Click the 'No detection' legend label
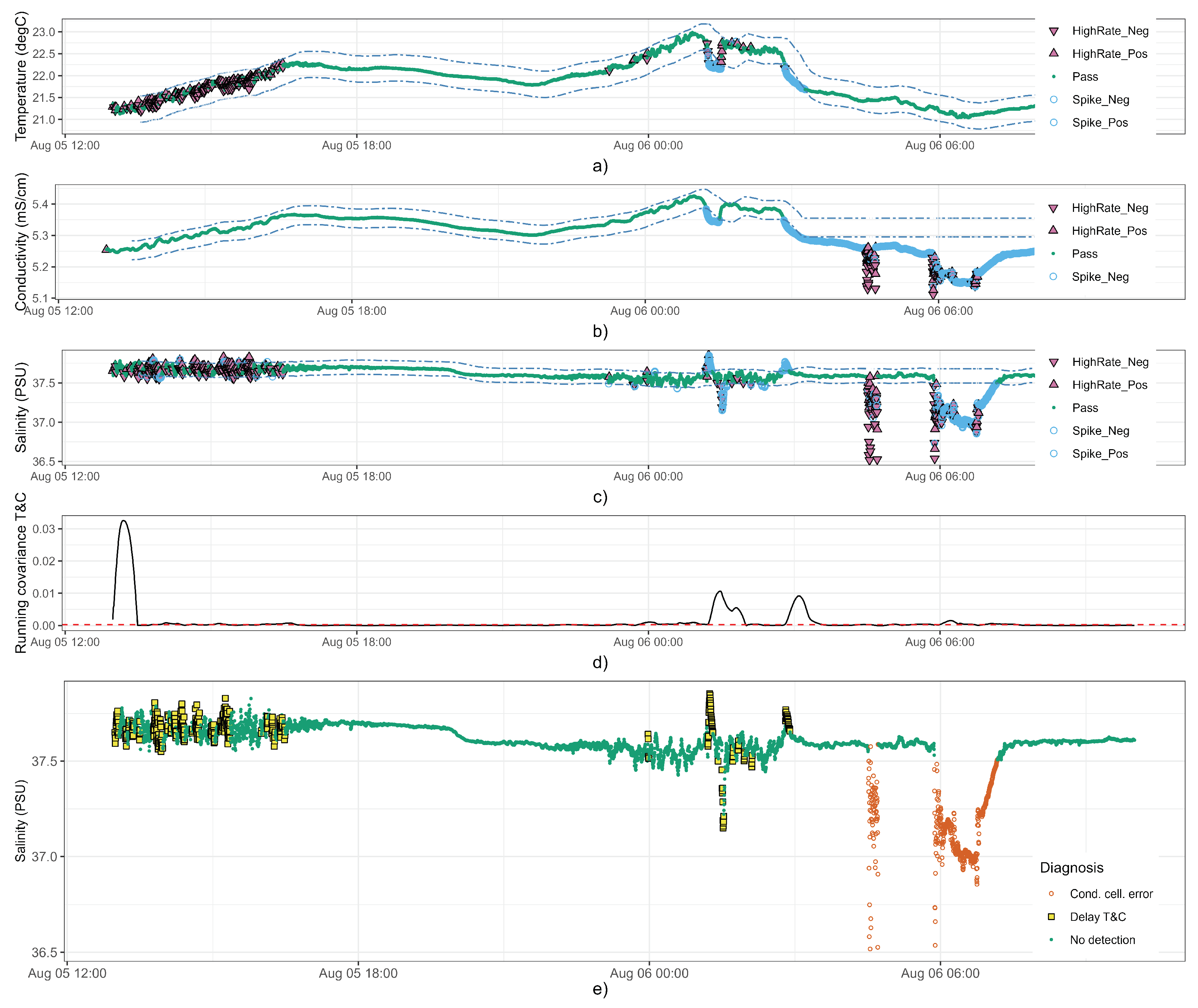Screen dimensions: 1198x1008 pyautogui.click(x=1102, y=939)
